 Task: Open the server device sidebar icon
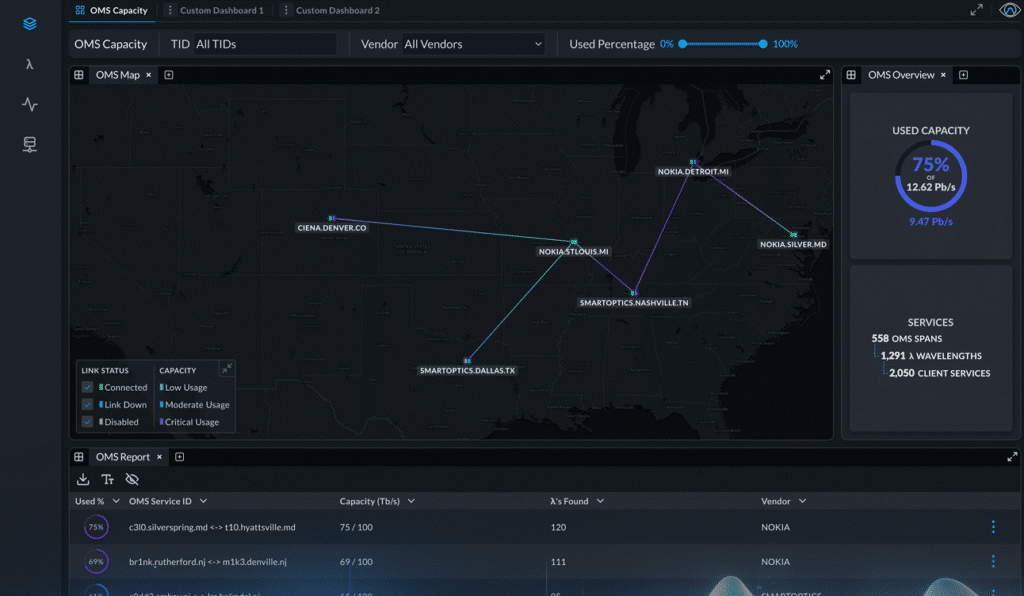pyautogui.click(x=29, y=144)
